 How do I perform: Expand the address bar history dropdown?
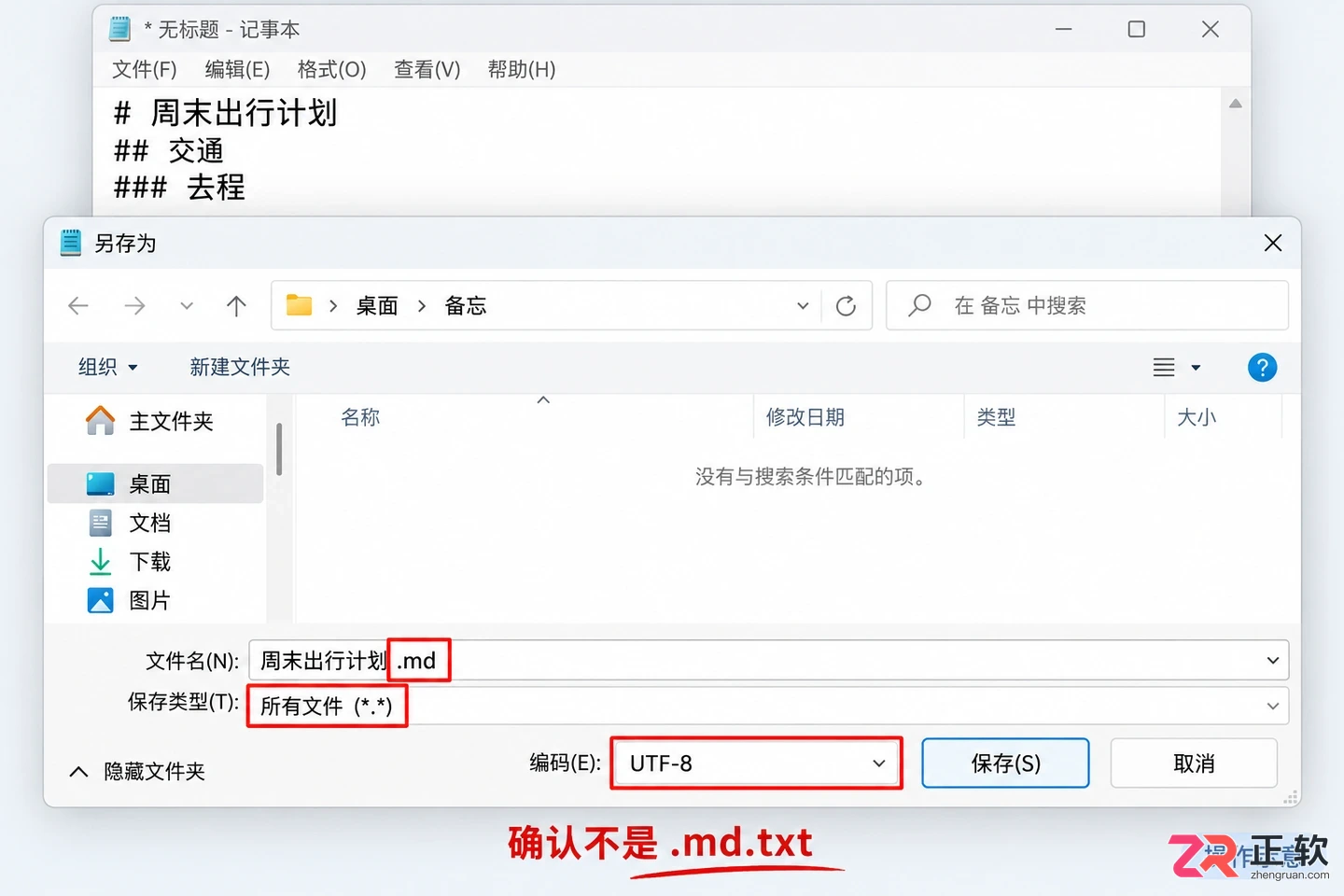point(803,306)
